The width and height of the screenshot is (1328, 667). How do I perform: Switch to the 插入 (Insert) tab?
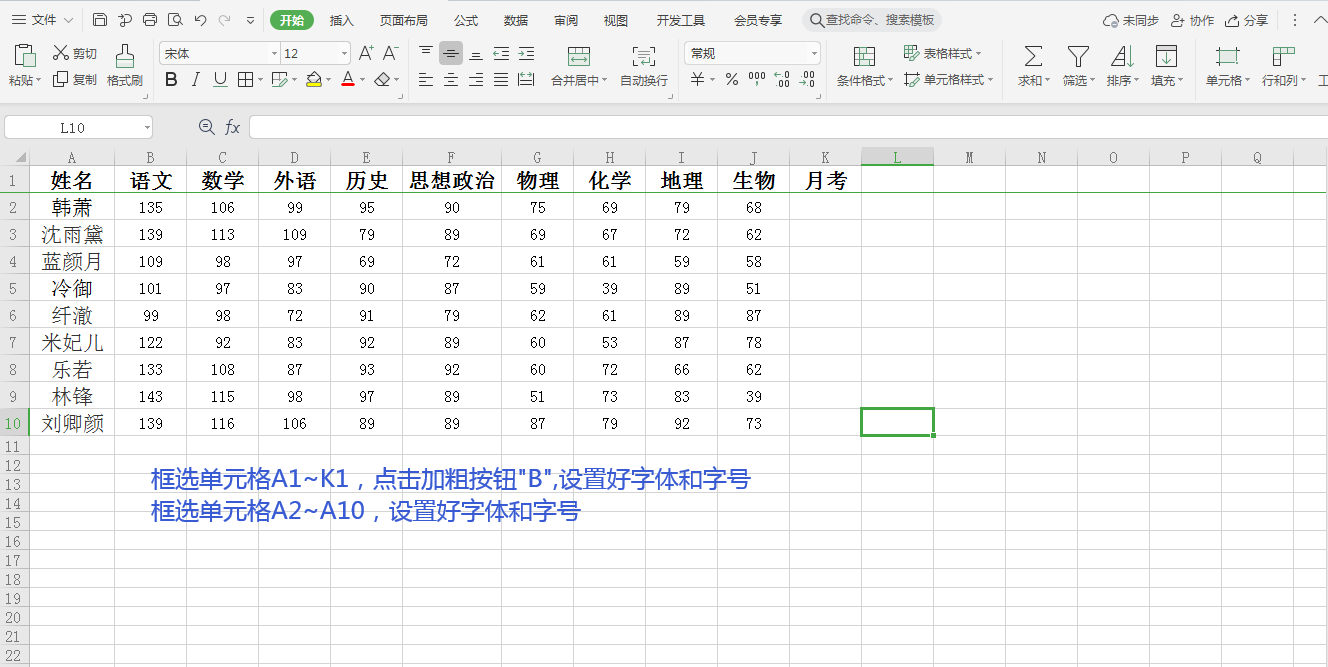[342, 20]
